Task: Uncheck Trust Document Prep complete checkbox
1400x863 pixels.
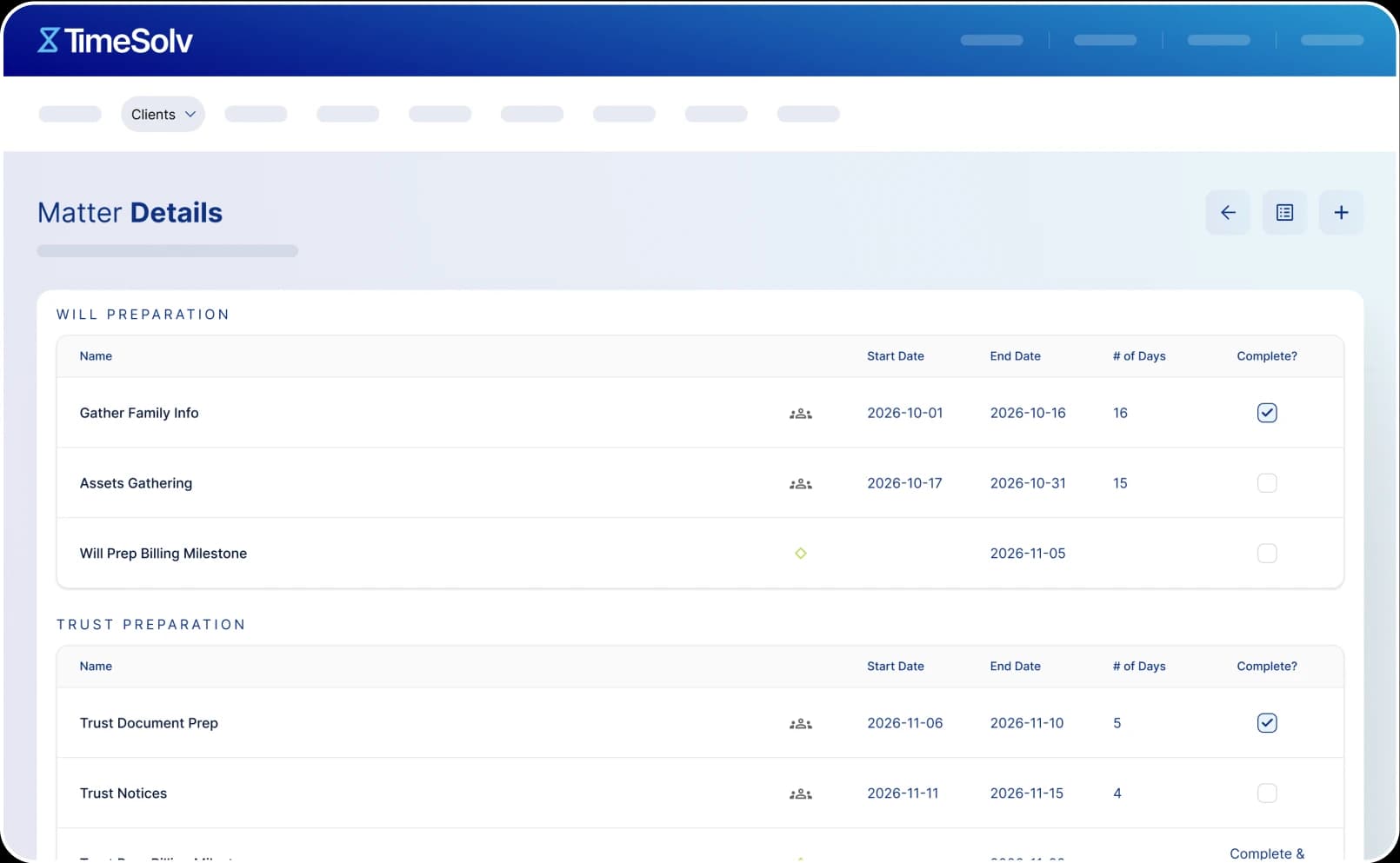Action: pyautogui.click(x=1266, y=723)
